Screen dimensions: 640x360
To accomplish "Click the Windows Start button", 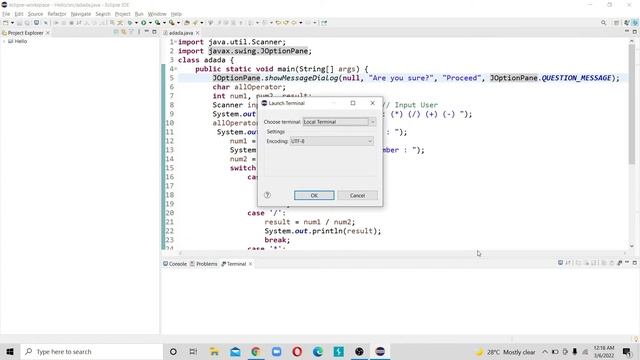I will click(10, 351).
